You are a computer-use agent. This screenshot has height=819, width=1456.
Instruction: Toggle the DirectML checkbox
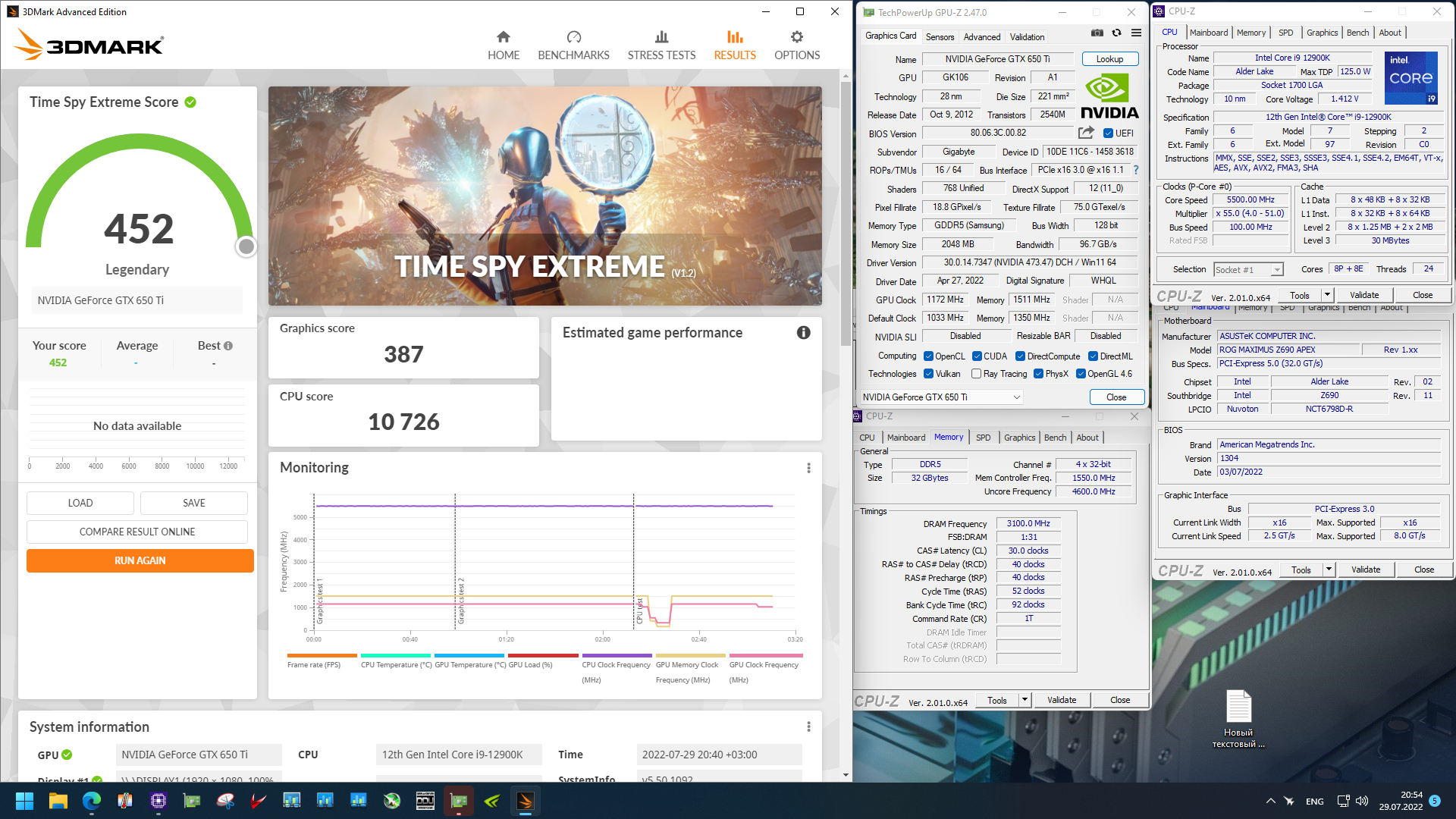[x=1094, y=356]
